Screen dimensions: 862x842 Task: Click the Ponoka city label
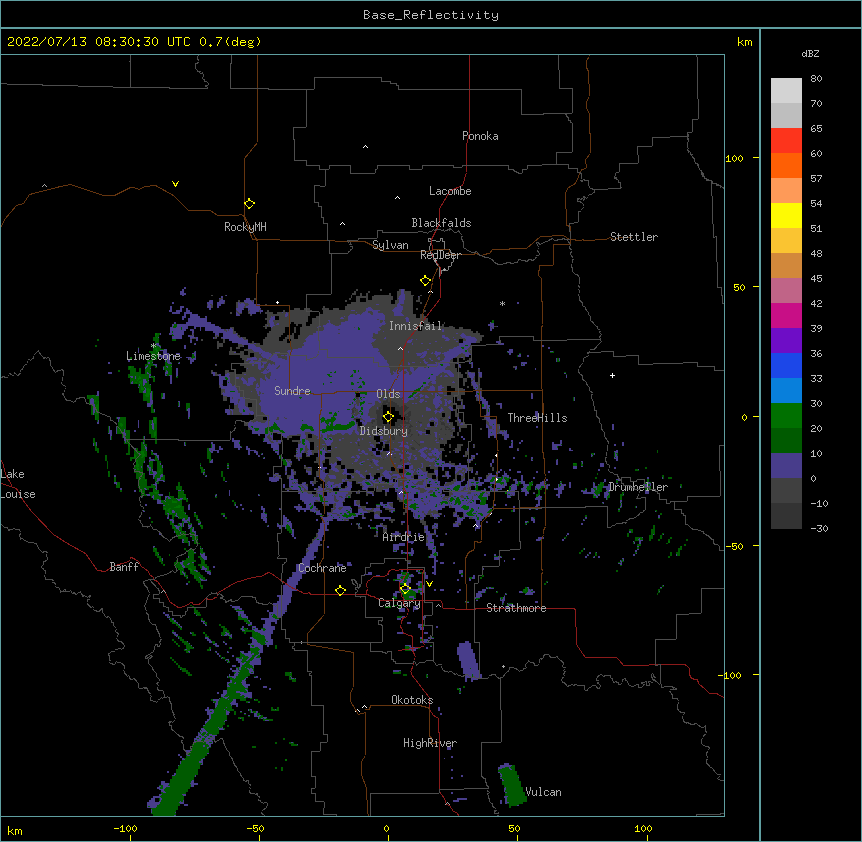pyautogui.click(x=480, y=136)
